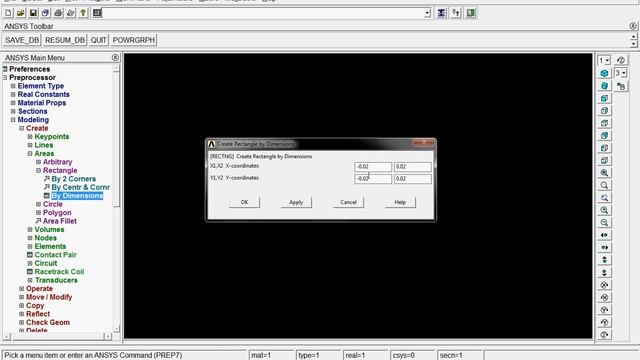Click the Y1 coordinate input field
This screenshot has height=360, width=640.
(x=373, y=179)
